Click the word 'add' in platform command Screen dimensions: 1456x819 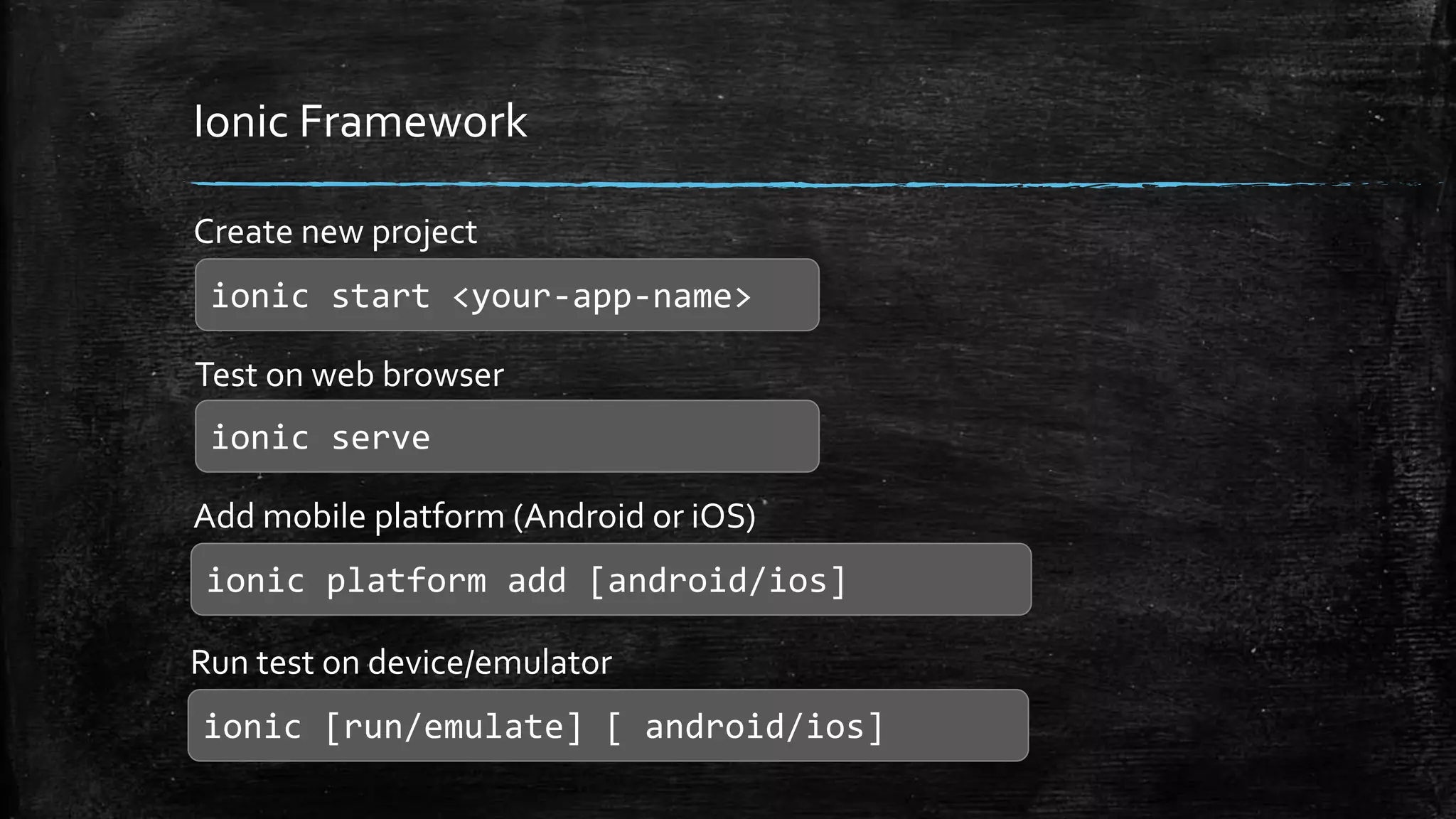coord(537,581)
